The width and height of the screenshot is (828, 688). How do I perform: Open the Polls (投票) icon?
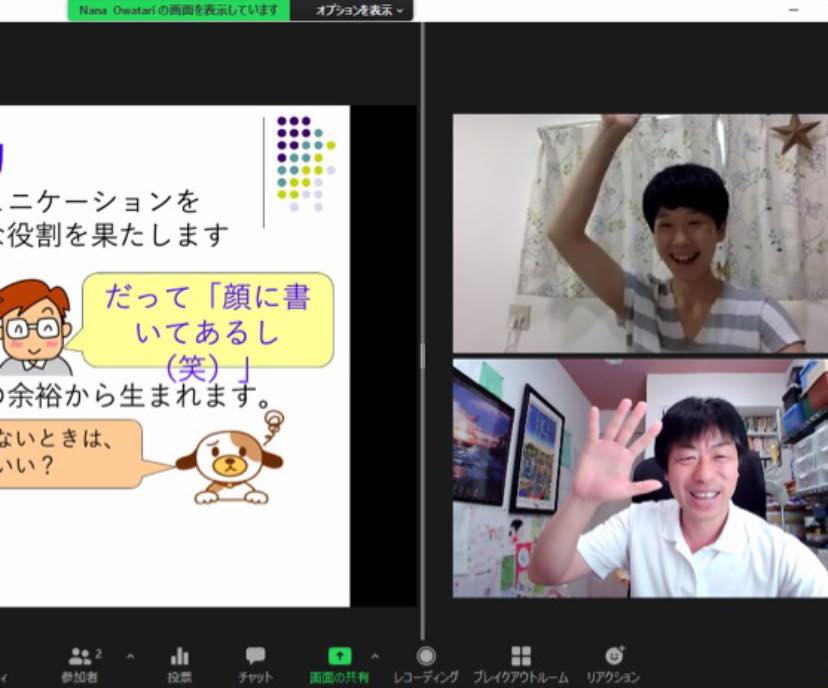tap(180, 664)
